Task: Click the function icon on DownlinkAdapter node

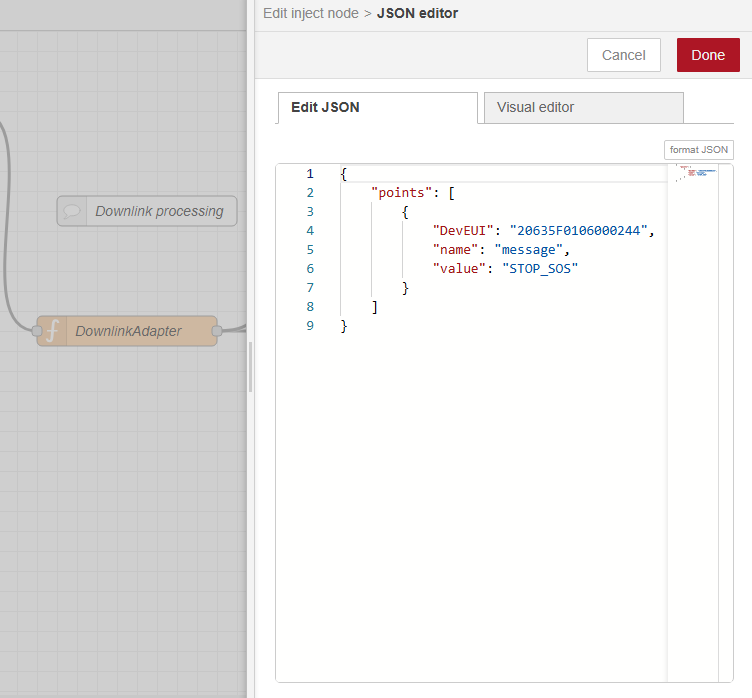Action: click(x=52, y=331)
